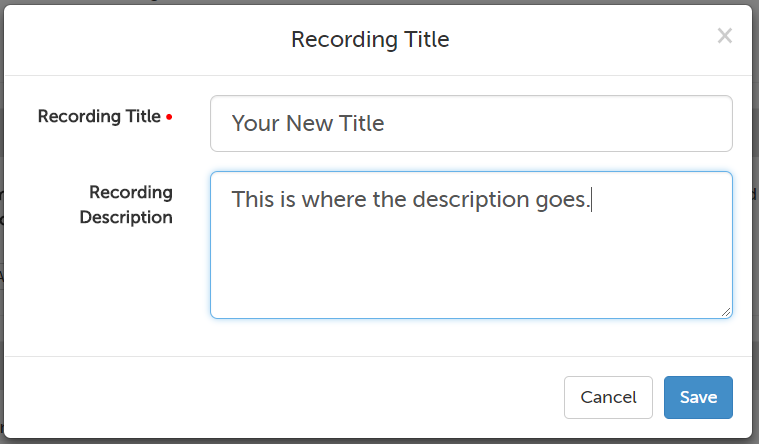Image resolution: width=759 pixels, height=444 pixels.
Task: Click the word "This" in description box
Action: [x=251, y=200]
